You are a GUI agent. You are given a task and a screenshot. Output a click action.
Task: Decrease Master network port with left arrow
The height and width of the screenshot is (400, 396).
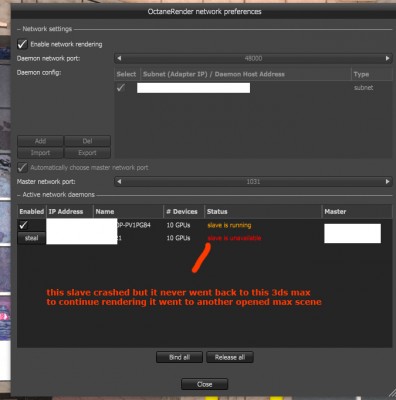pyautogui.click(x=119, y=182)
